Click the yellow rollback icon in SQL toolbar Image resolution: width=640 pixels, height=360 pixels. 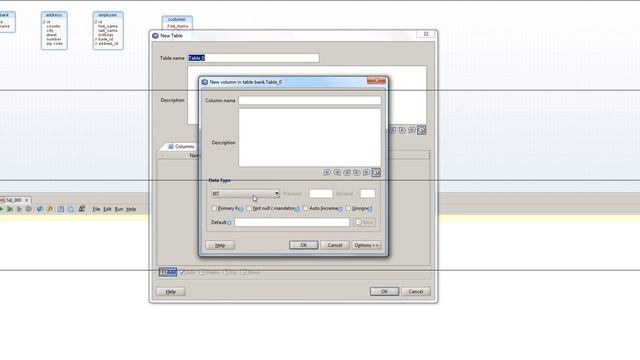point(50,209)
